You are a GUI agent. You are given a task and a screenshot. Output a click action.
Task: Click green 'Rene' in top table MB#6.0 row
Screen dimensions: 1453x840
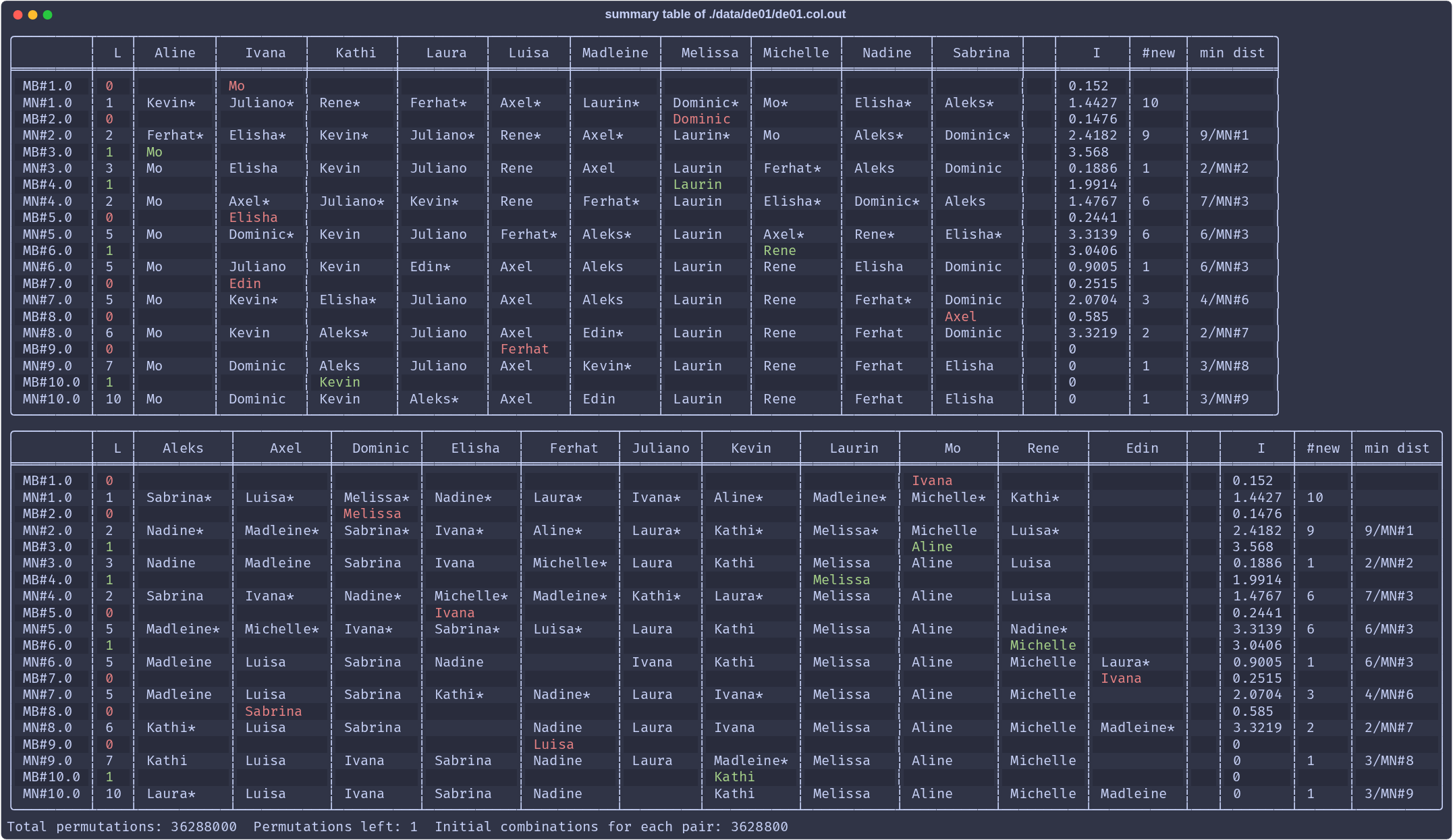pos(779,250)
